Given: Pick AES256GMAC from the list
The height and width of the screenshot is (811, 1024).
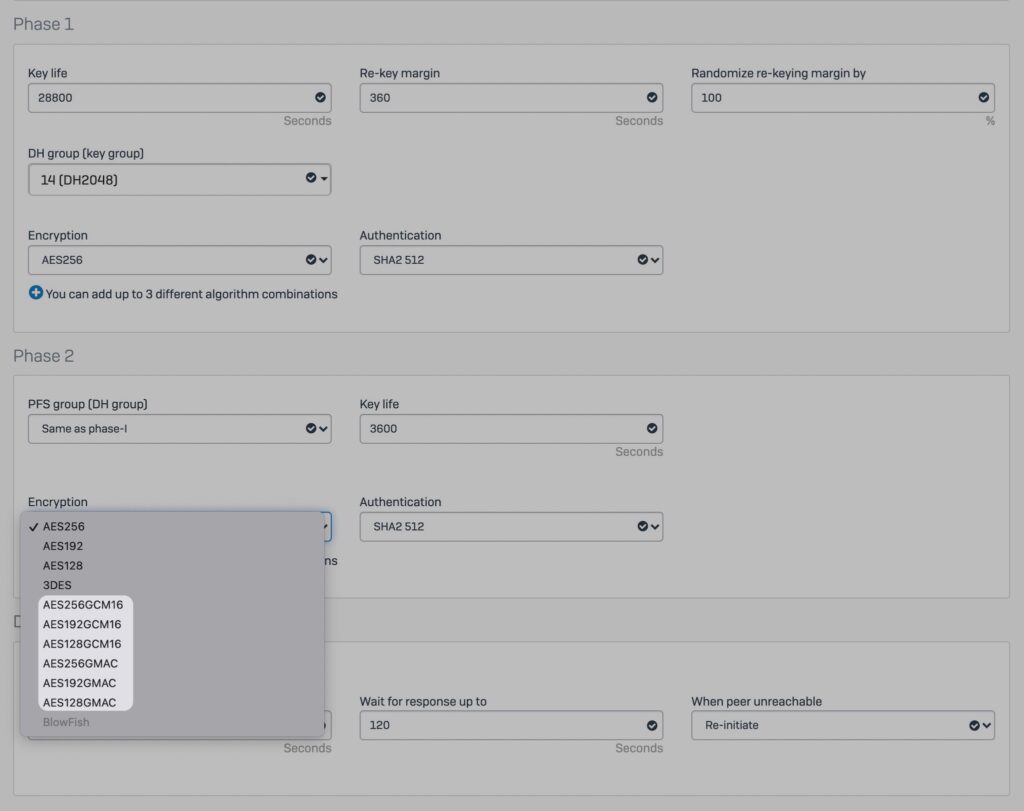Looking at the screenshot, I should (x=172, y=663).
